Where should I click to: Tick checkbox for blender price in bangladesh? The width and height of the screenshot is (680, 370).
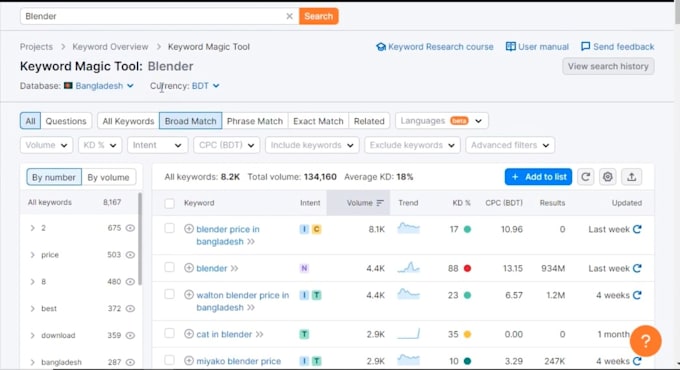click(170, 229)
